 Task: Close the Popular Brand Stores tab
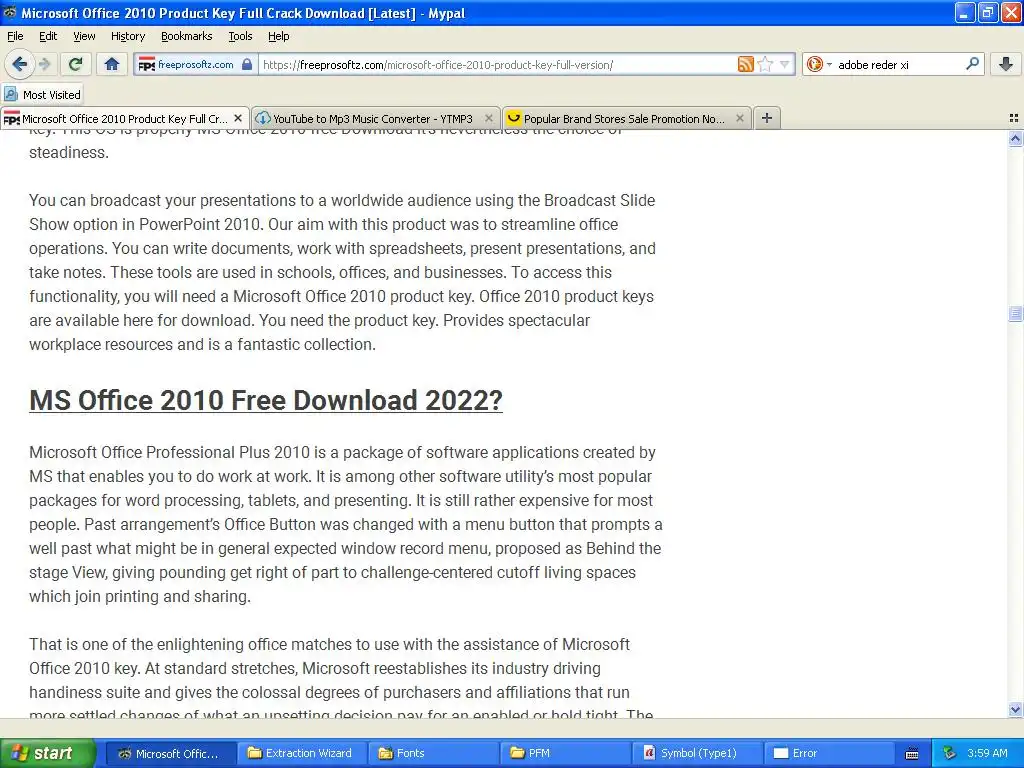[x=739, y=118]
